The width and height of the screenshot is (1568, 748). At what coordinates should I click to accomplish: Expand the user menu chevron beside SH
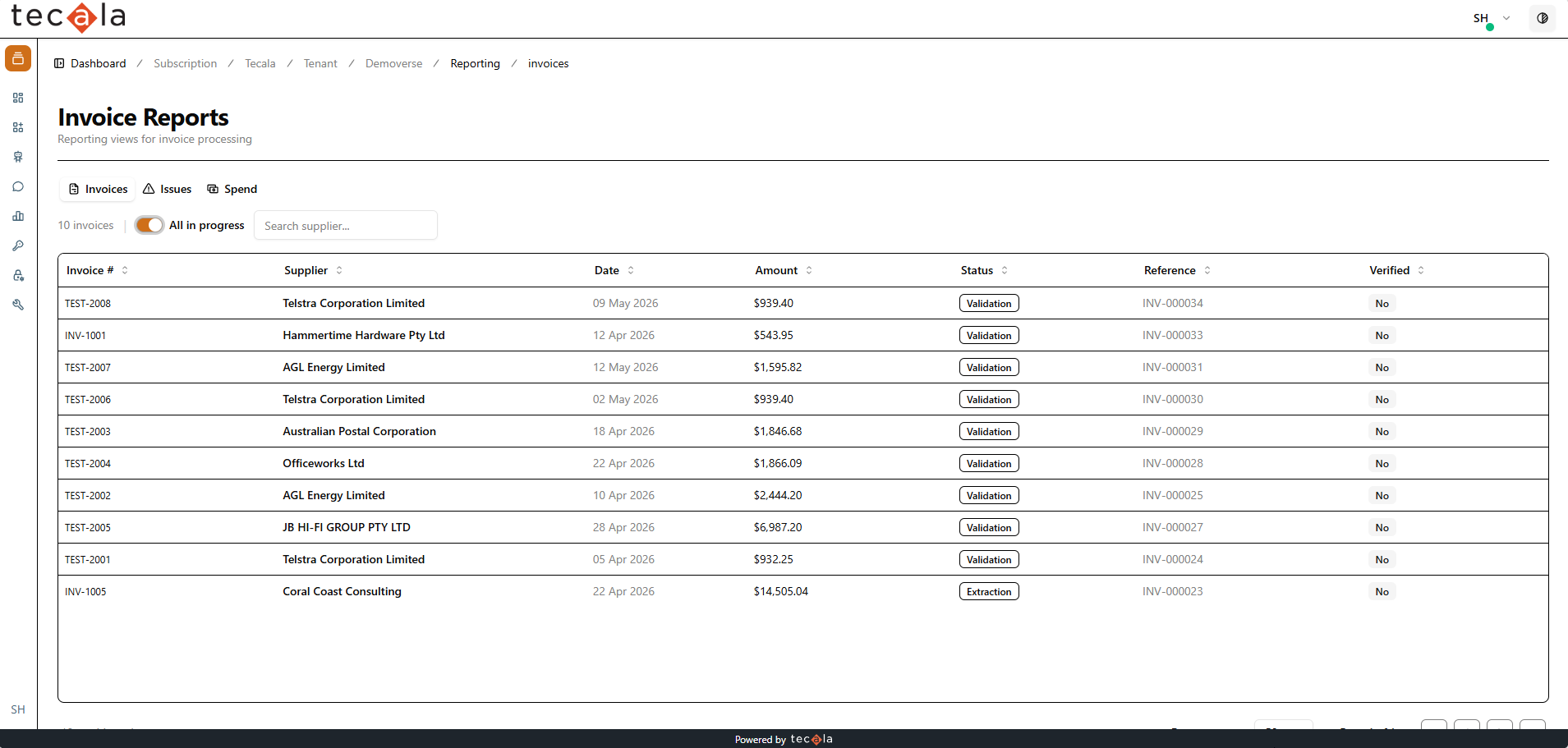[1506, 18]
